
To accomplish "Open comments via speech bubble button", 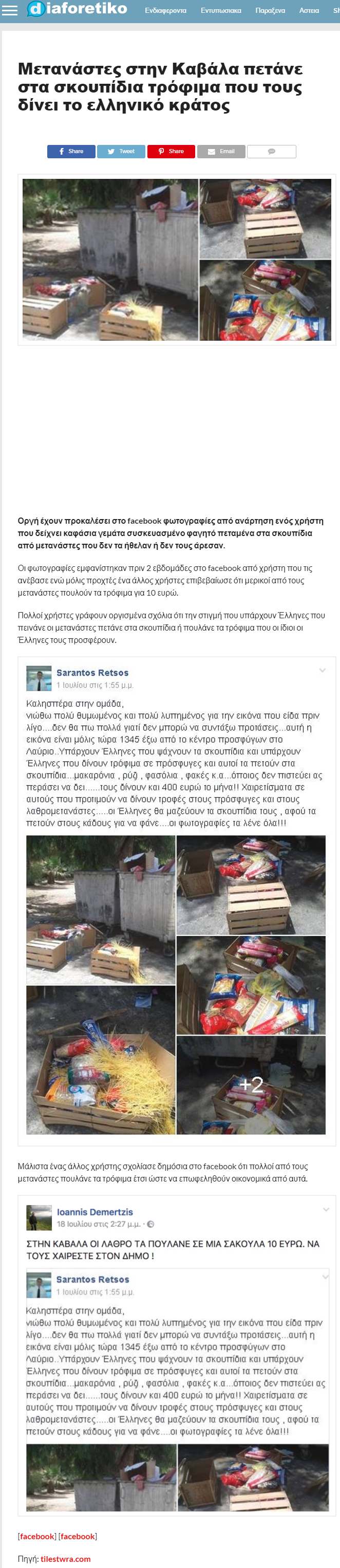I will [271, 152].
